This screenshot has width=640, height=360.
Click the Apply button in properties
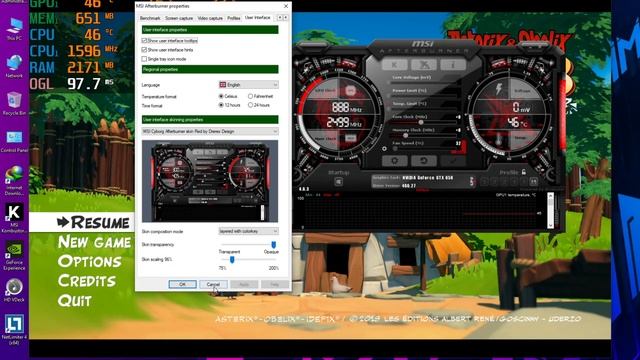pyautogui.click(x=244, y=284)
